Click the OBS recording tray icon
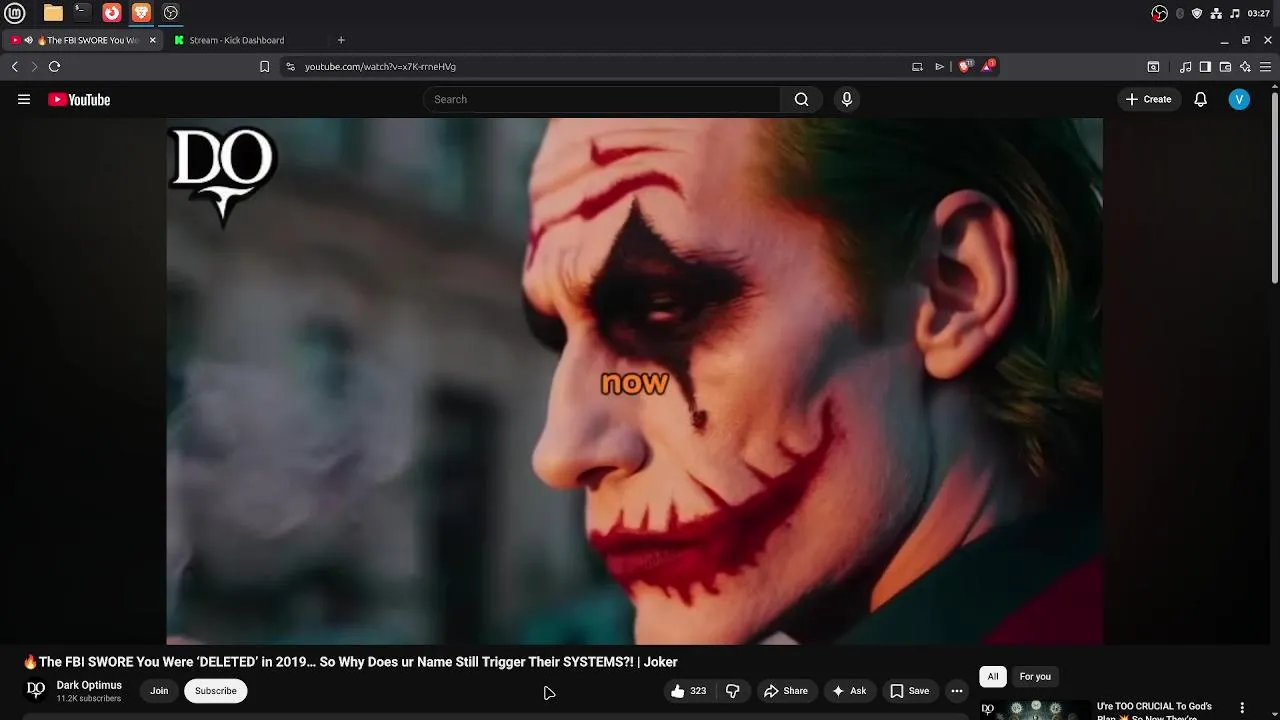1280x720 pixels. click(x=1160, y=13)
